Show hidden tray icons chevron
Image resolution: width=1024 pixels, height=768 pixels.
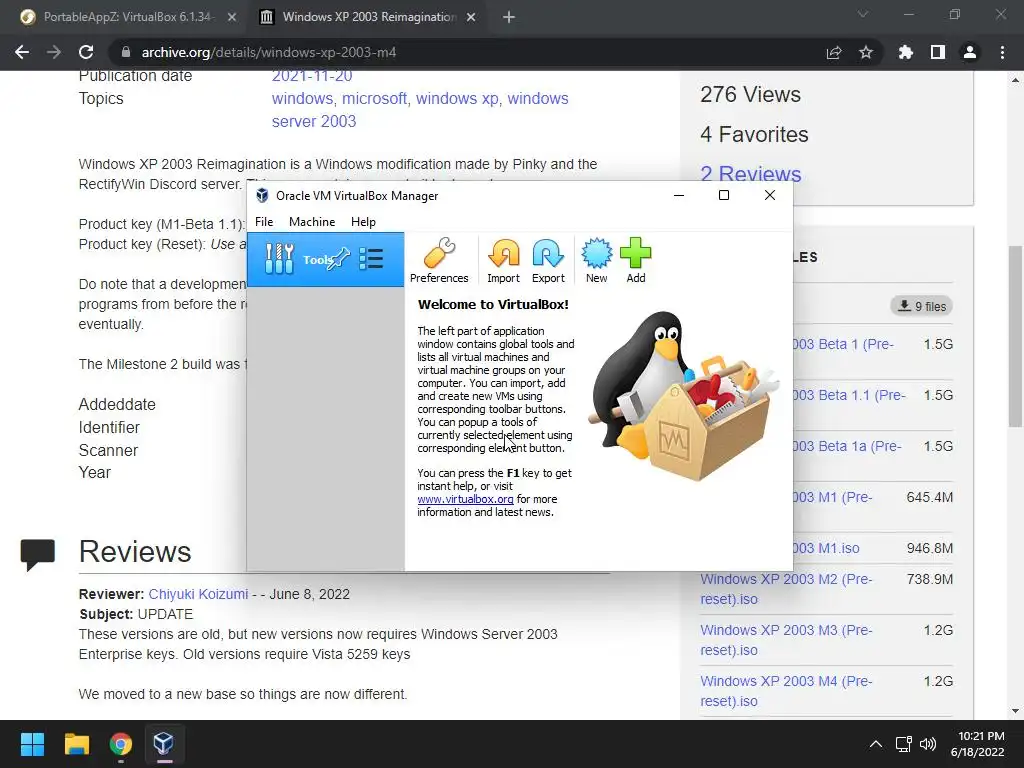[x=876, y=744]
